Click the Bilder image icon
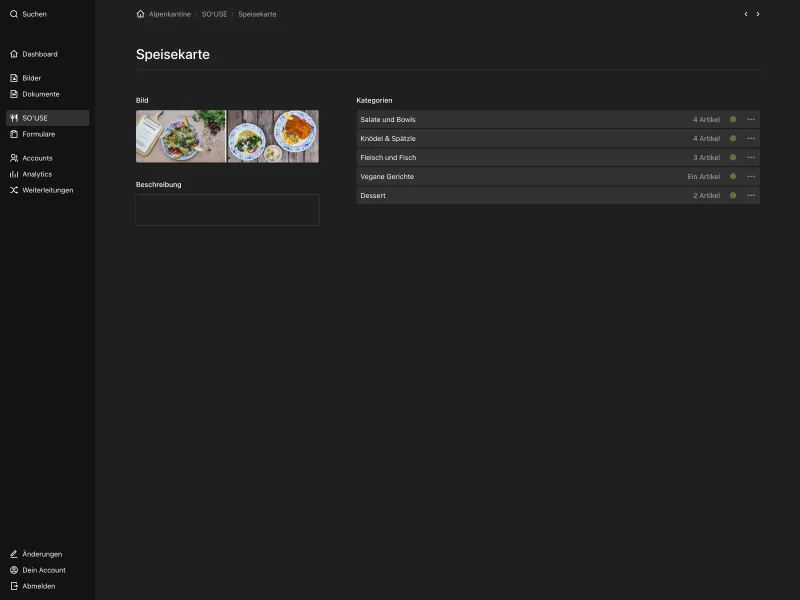 pos(13,77)
